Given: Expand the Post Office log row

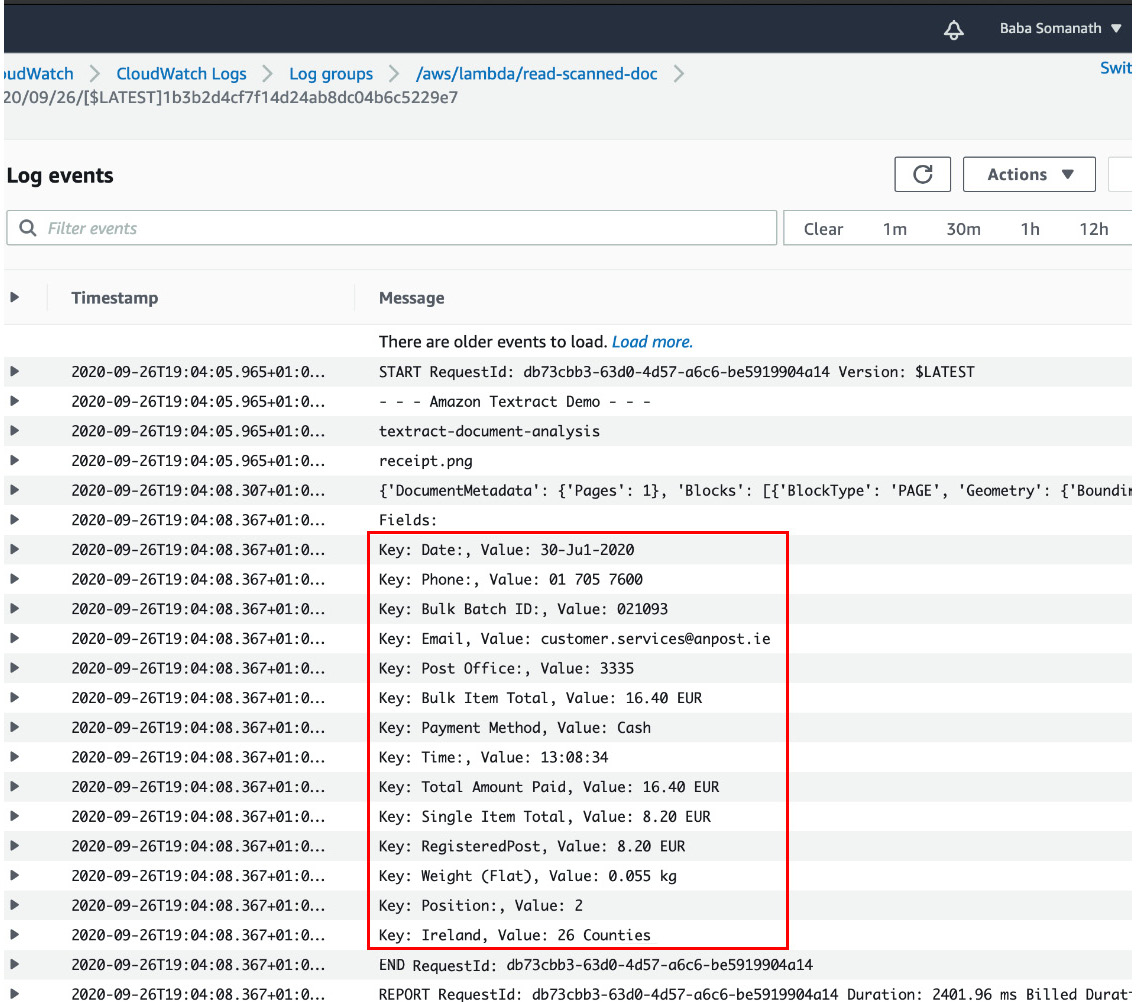Looking at the screenshot, I should (x=14, y=669).
